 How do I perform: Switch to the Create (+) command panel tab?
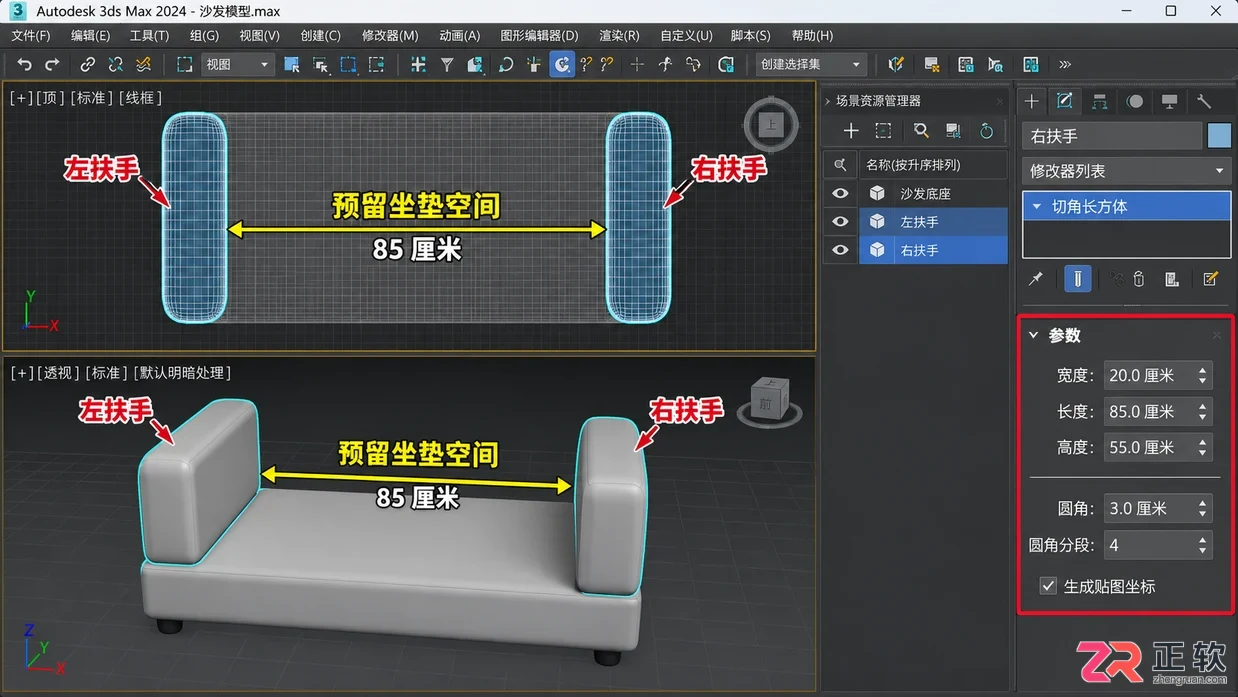tap(1032, 101)
